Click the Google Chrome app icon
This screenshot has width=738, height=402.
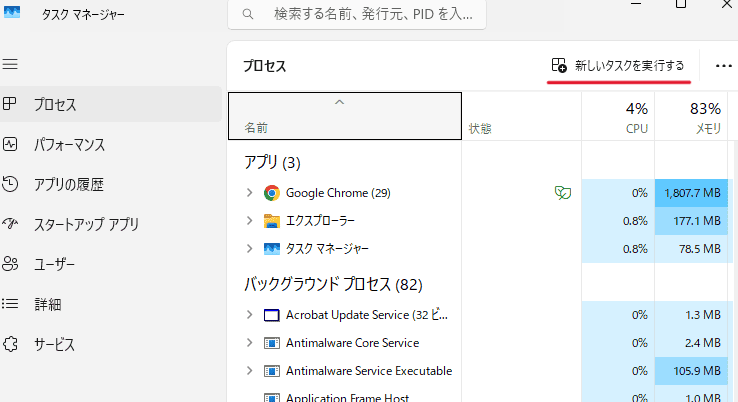coord(272,193)
